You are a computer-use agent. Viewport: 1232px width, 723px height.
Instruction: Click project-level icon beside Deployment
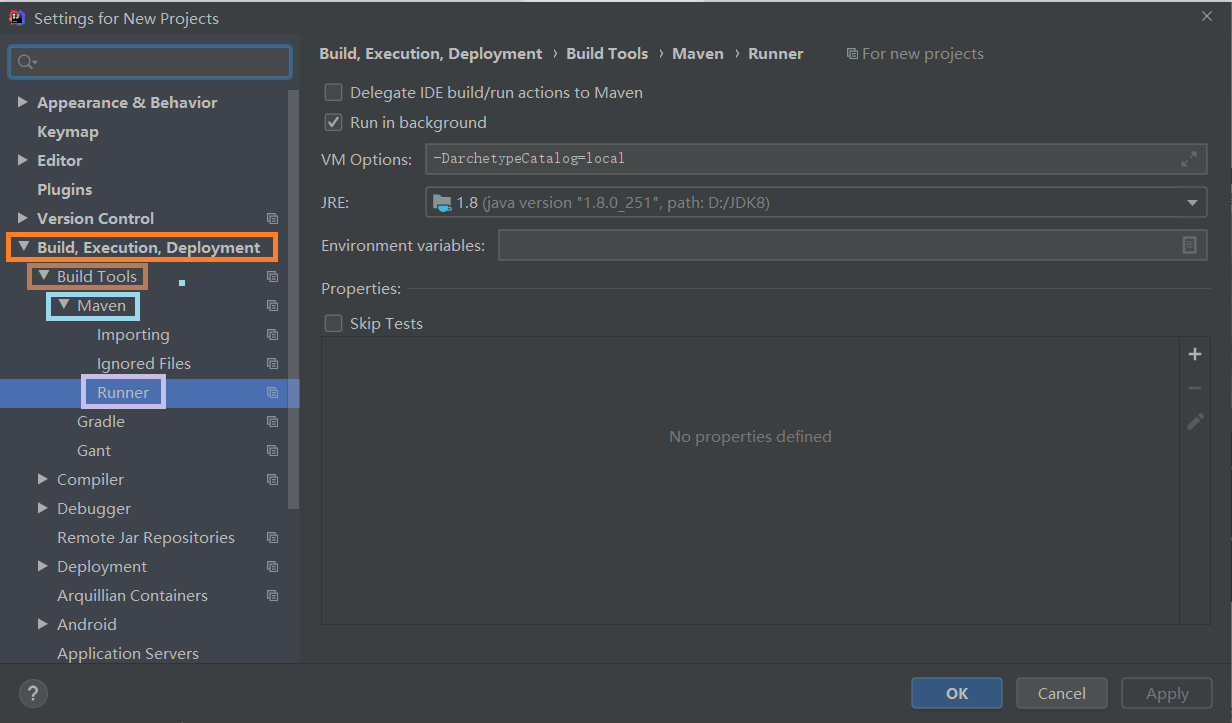tap(272, 566)
